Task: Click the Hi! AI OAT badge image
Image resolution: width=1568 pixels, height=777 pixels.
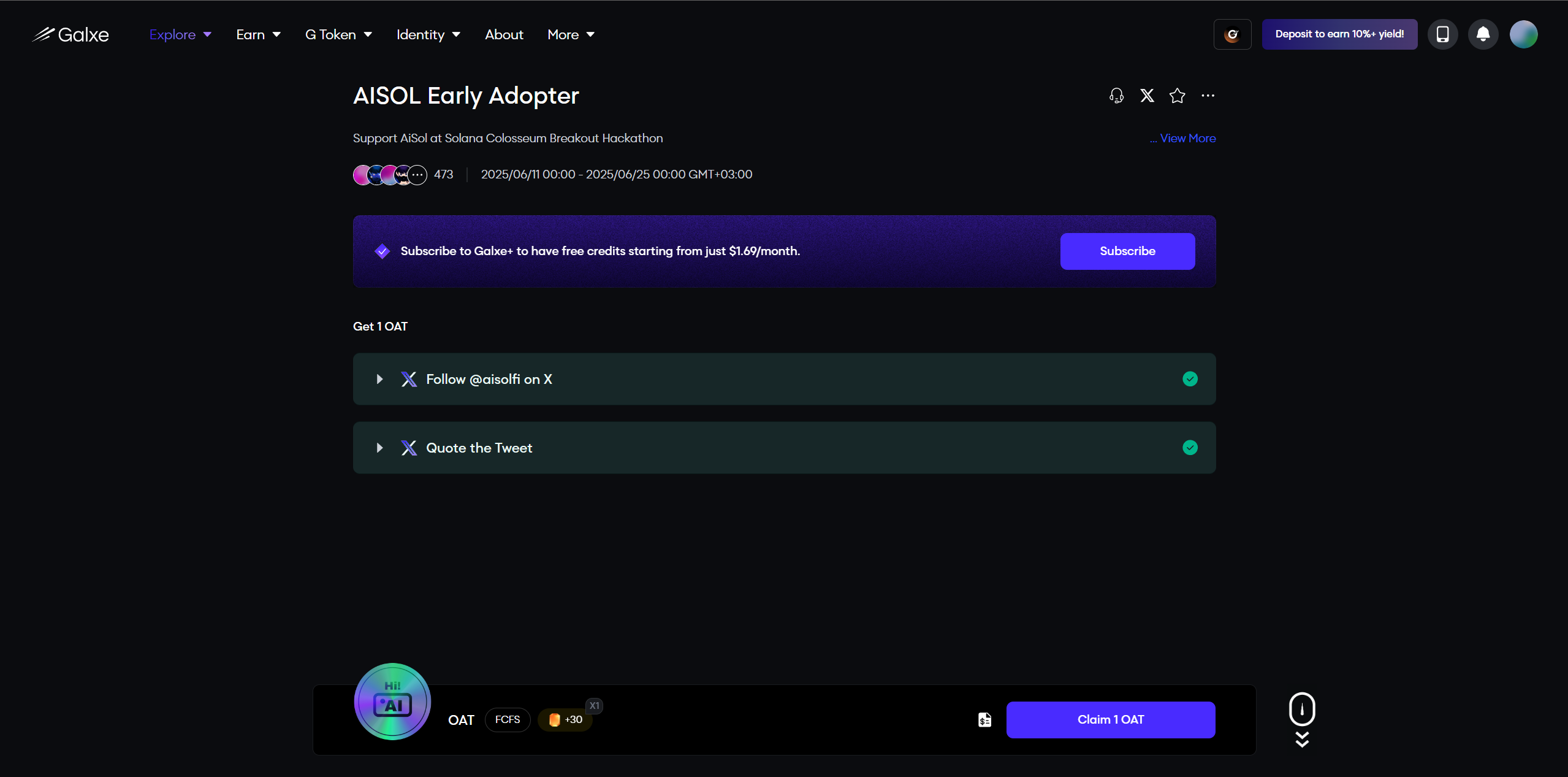Action: point(392,702)
